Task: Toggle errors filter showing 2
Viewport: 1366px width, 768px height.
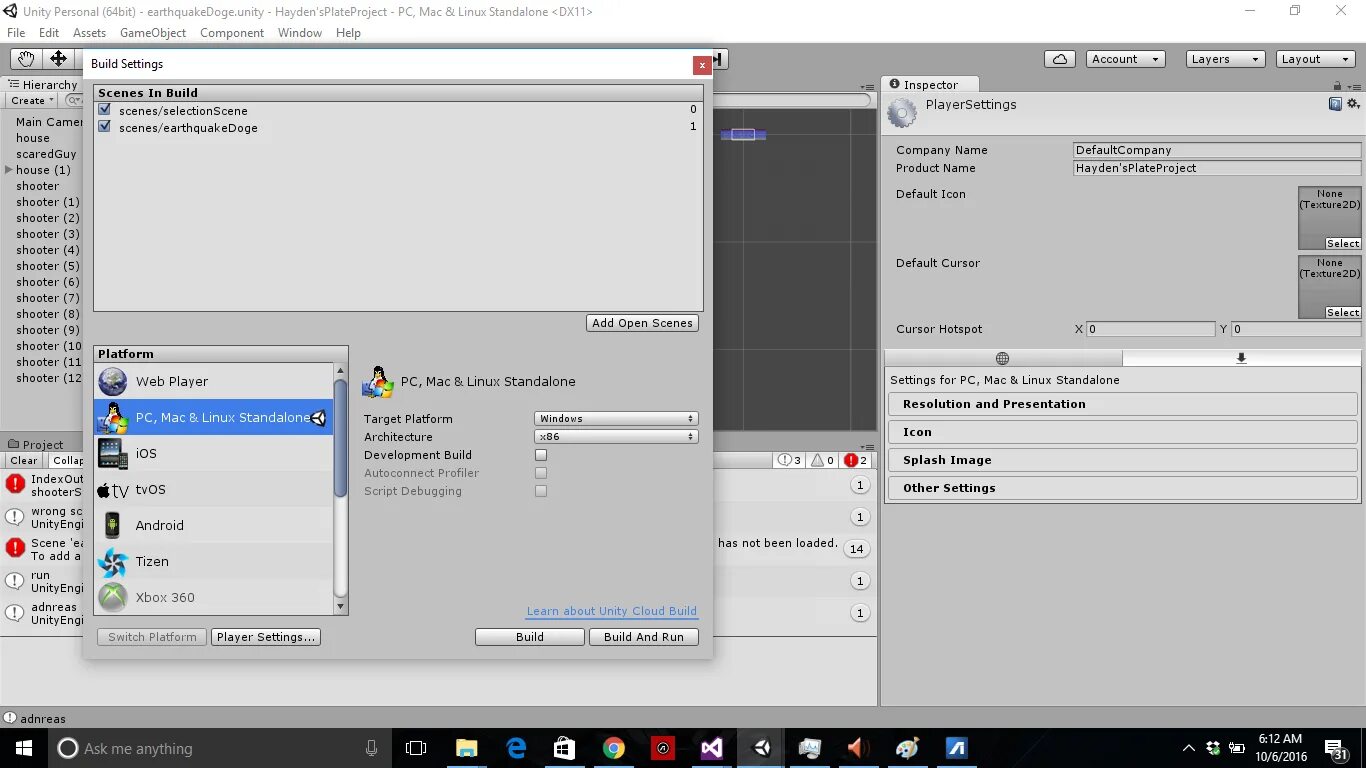Action: pyautogui.click(x=855, y=460)
